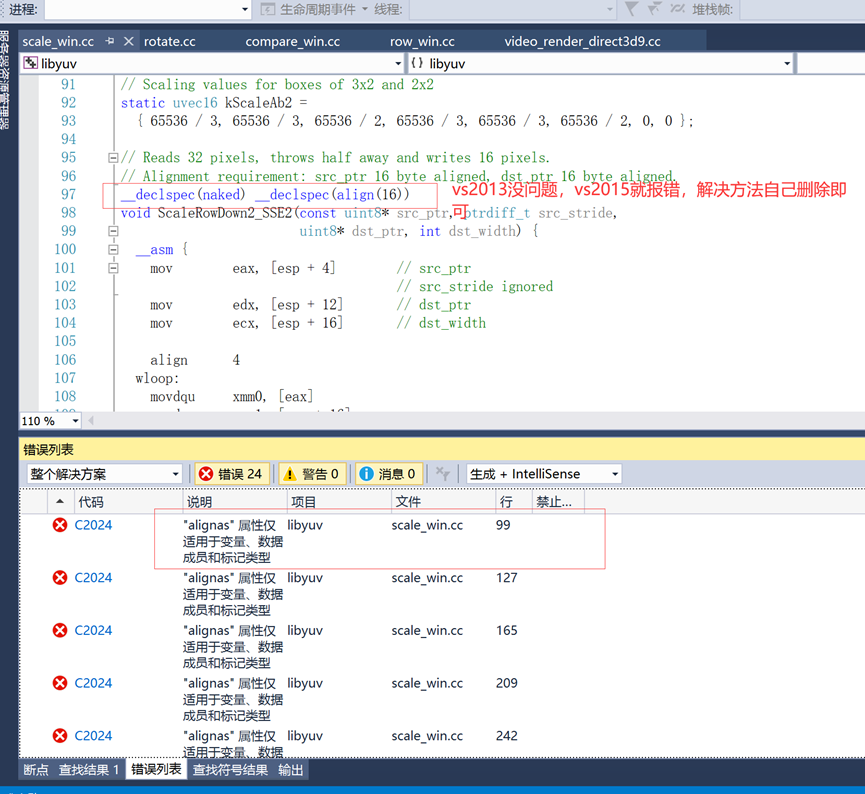The height and width of the screenshot is (794, 865).
Task: Switch to the rotate.cc tab
Action: pos(170,41)
